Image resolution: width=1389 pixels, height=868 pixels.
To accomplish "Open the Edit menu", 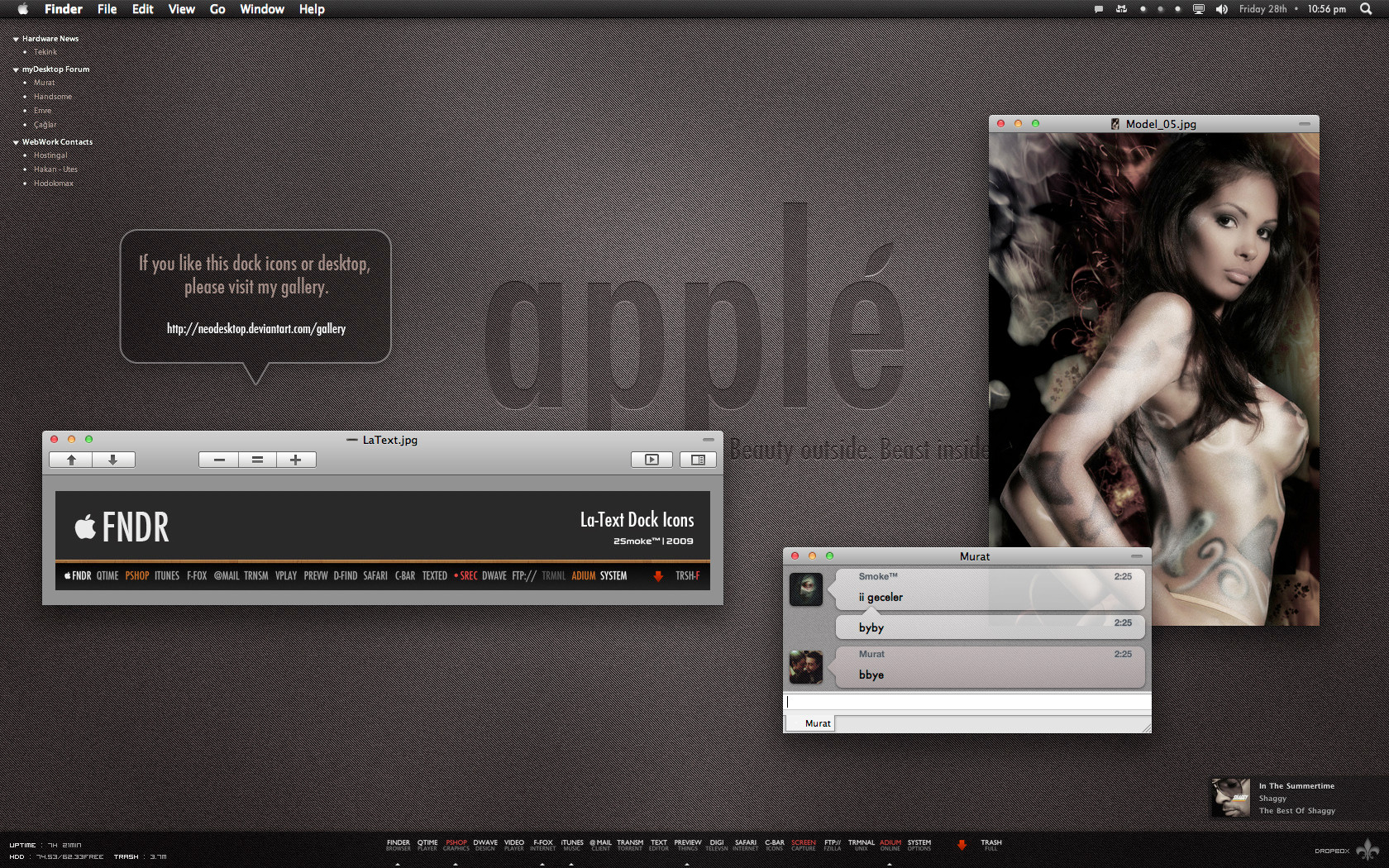I will point(143,9).
